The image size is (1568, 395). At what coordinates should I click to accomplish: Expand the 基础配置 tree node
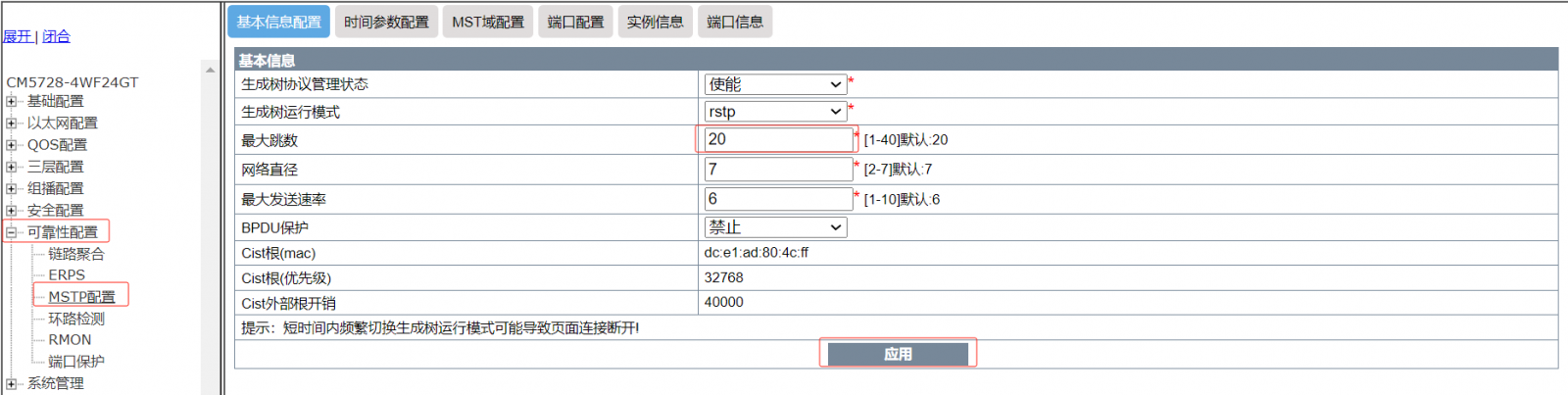point(11,101)
